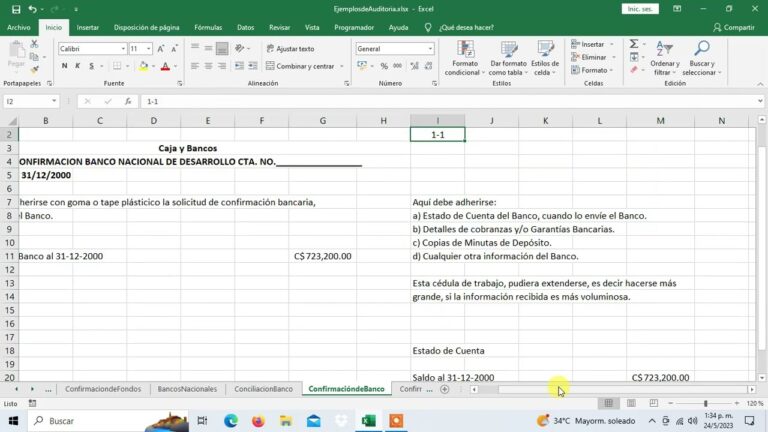Open Conditional Formatting (Formato condicional)
Viewport: 768px width, 432px height.
coord(465,58)
